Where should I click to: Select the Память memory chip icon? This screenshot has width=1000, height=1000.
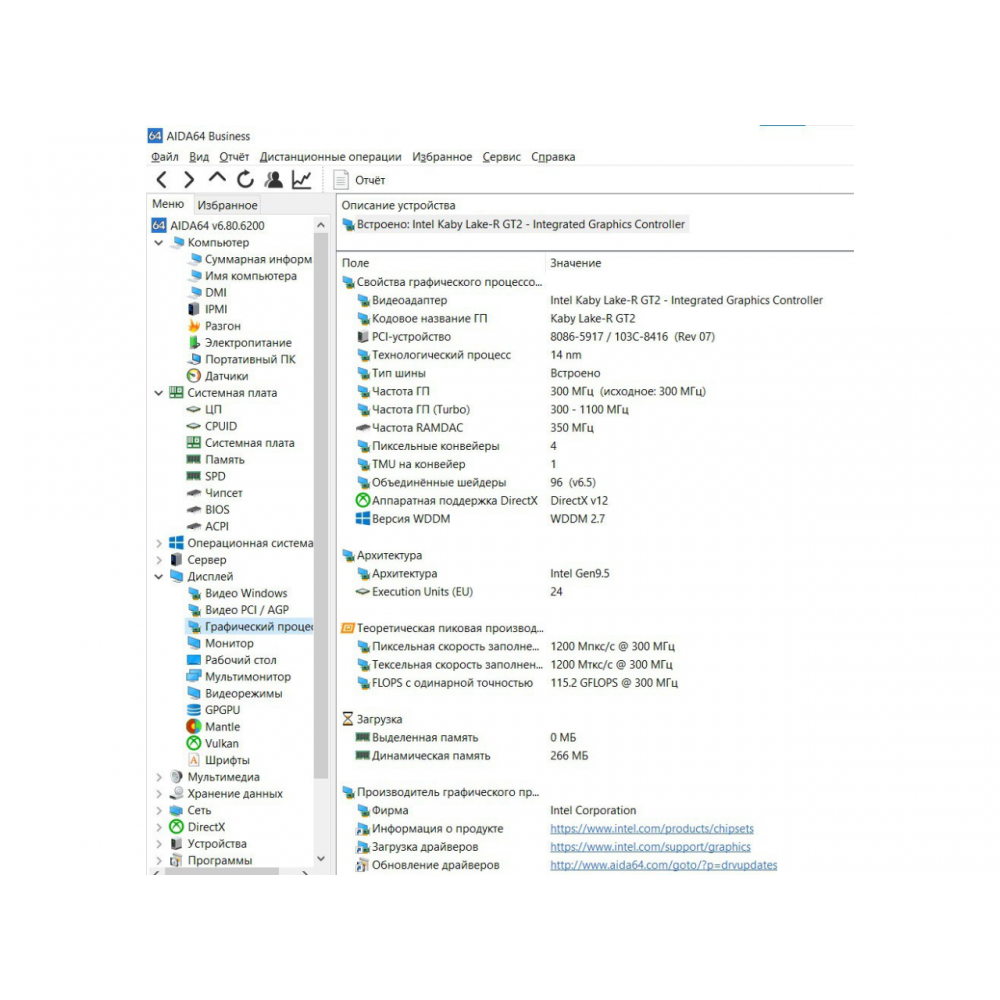pos(194,459)
